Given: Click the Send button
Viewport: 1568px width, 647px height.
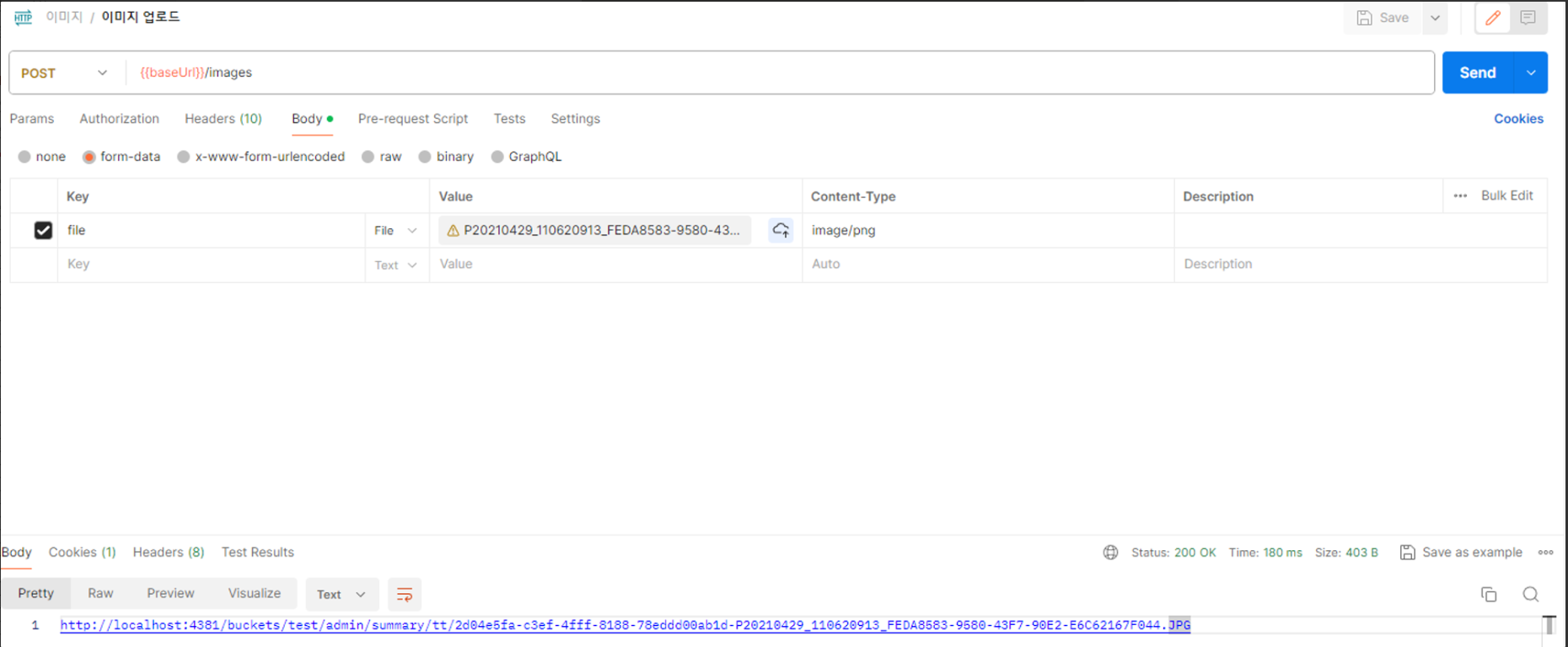Looking at the screenshot, I should 1478,72.
